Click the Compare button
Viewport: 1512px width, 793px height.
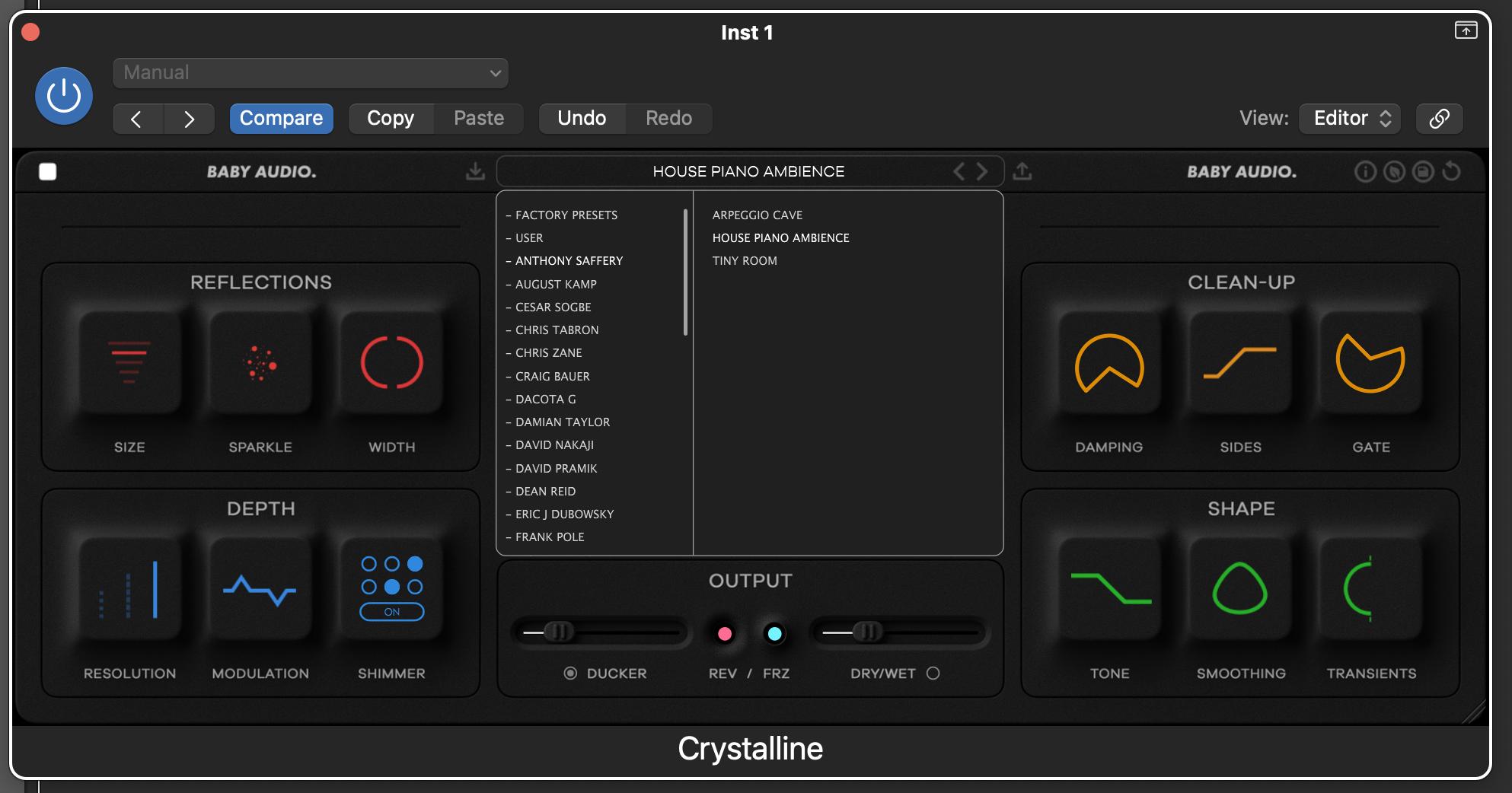pos(281,119)
